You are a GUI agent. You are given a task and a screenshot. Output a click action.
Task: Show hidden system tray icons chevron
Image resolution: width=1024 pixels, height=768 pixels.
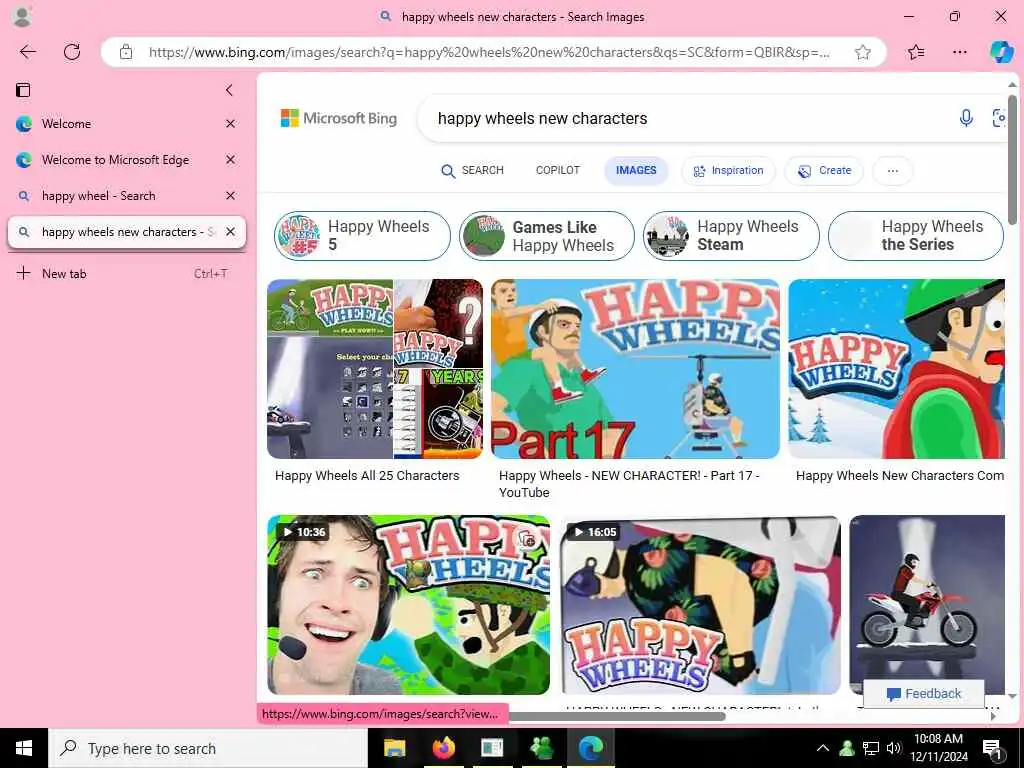823,748
